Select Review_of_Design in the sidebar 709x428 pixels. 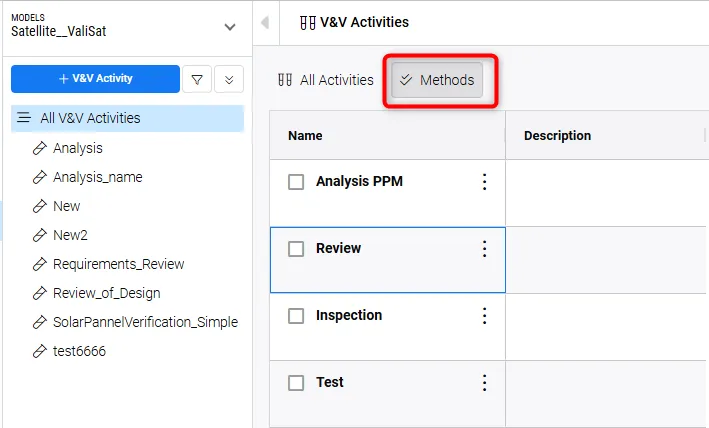(x=106, y=293)
